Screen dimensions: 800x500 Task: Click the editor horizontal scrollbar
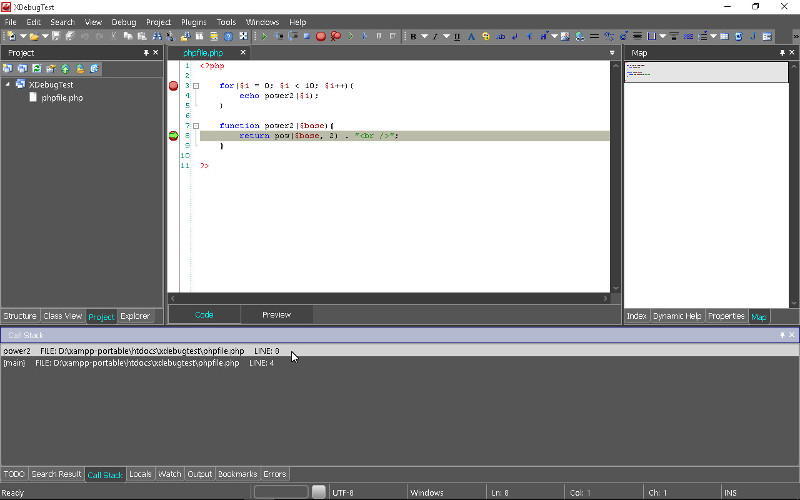click(389, 298)
